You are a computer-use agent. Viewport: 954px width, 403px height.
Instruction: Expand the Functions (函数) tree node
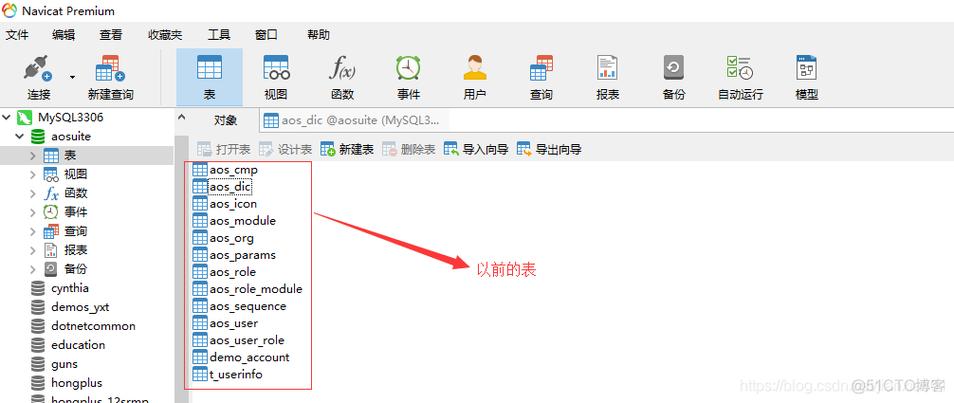point(33,193)
